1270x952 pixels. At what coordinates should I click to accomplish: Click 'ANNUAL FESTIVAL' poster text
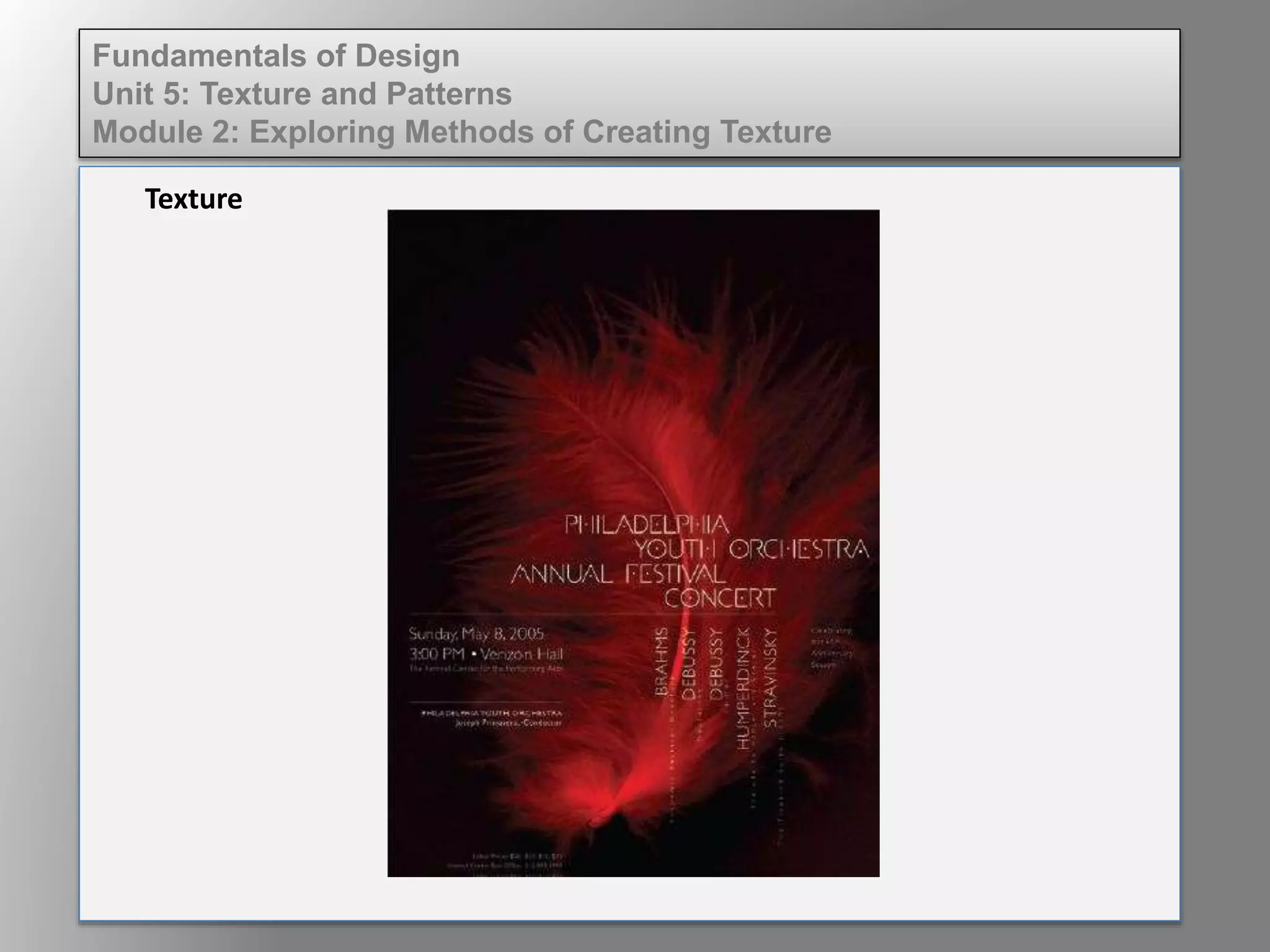[x=618, y=575]
